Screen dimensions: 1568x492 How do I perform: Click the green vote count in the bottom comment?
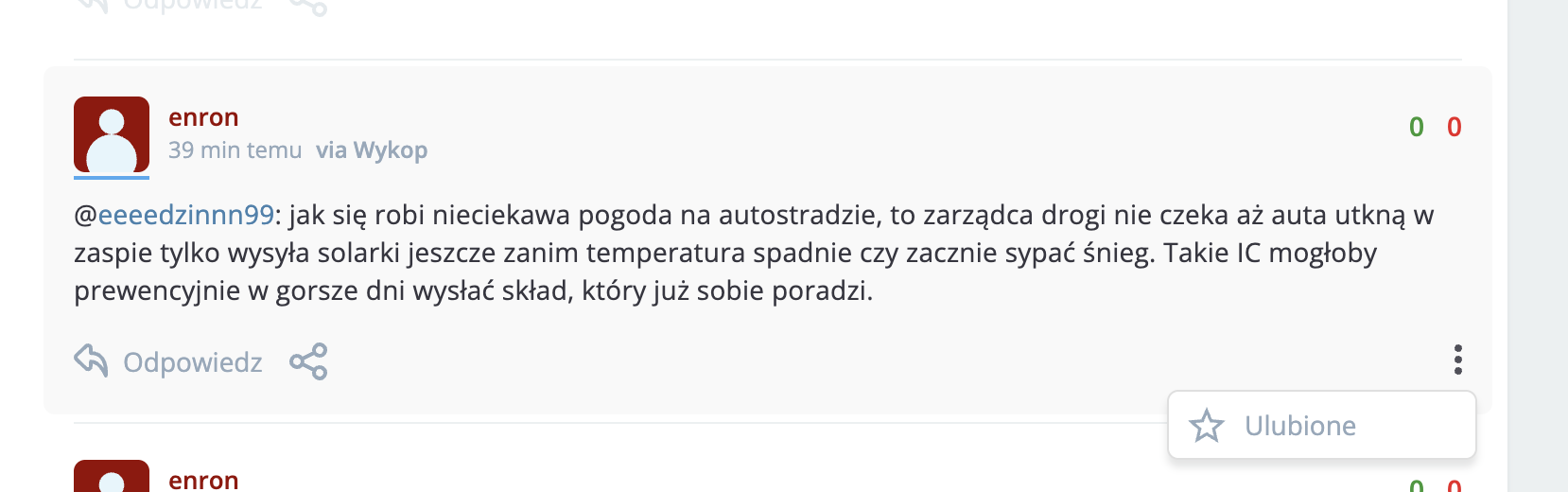pyautogui.click(x=1416, y=485)
